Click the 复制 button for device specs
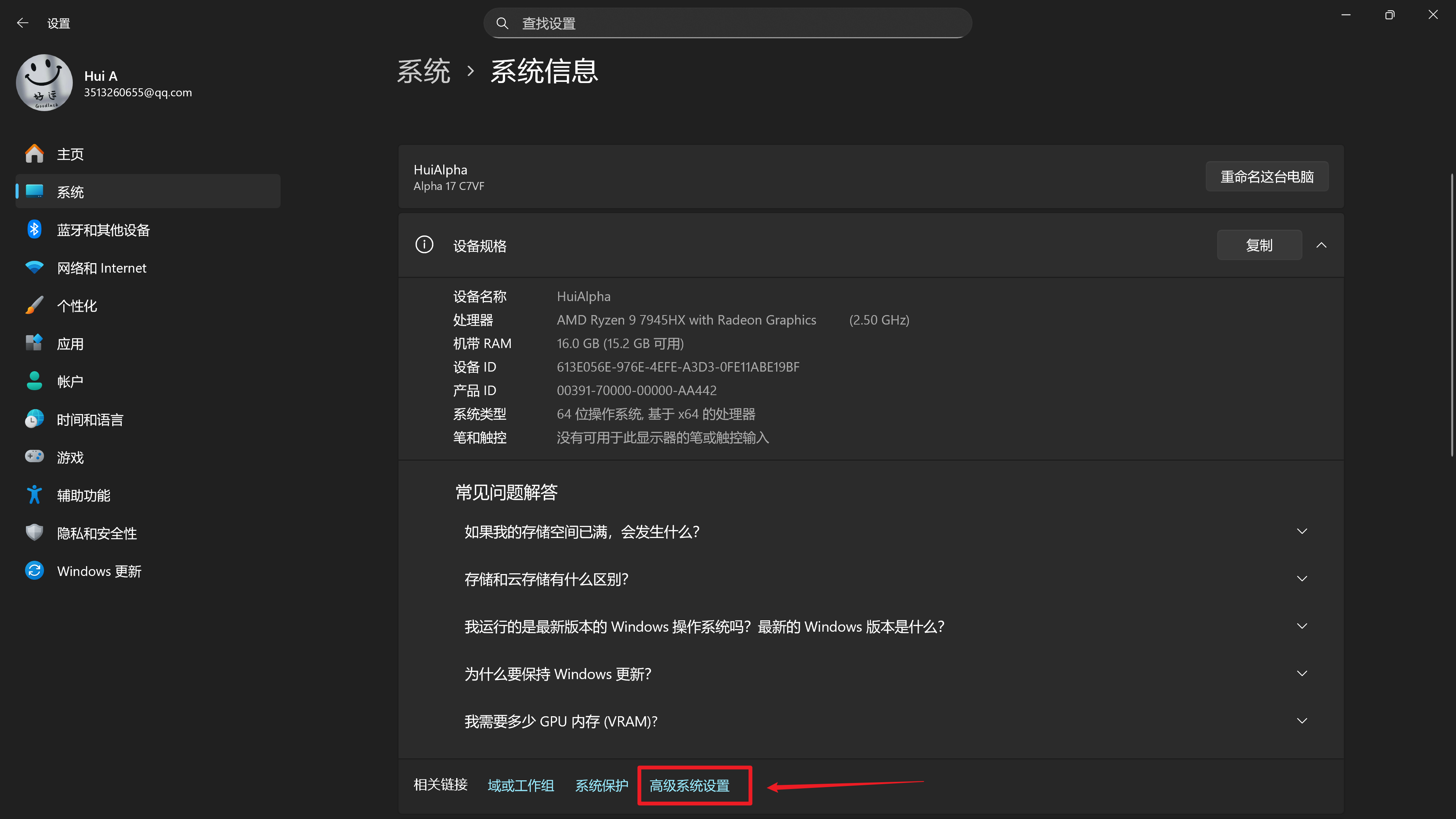The height and width of the screenshot is (819, 1456). [1259, 245]
